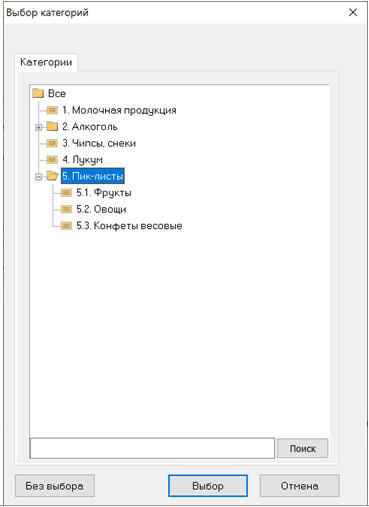This screenshot has height=507, width=369.
Task: Cancel the dialog with Отмена
Action: [299, 486]
